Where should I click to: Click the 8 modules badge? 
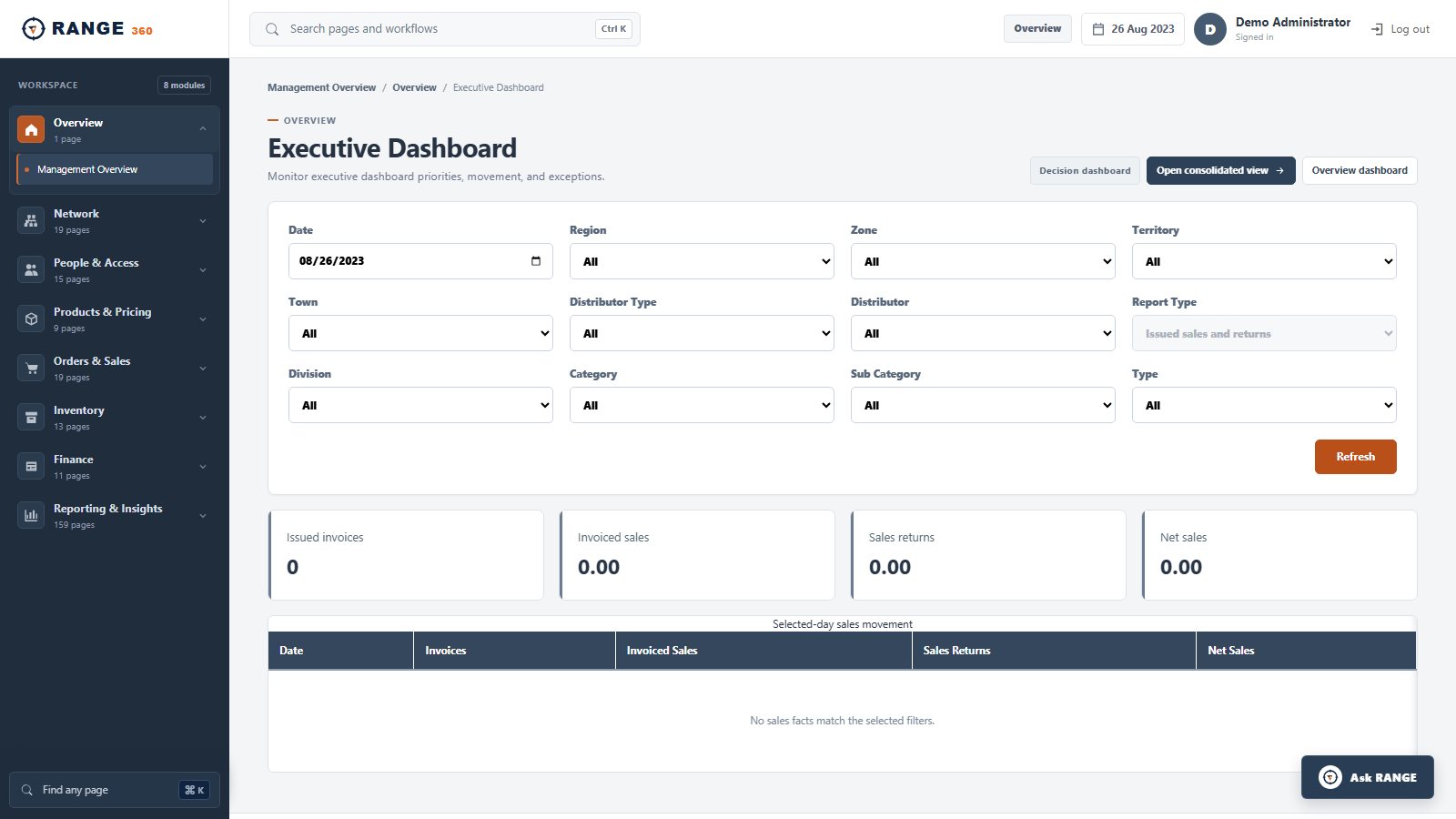[184, 85]
